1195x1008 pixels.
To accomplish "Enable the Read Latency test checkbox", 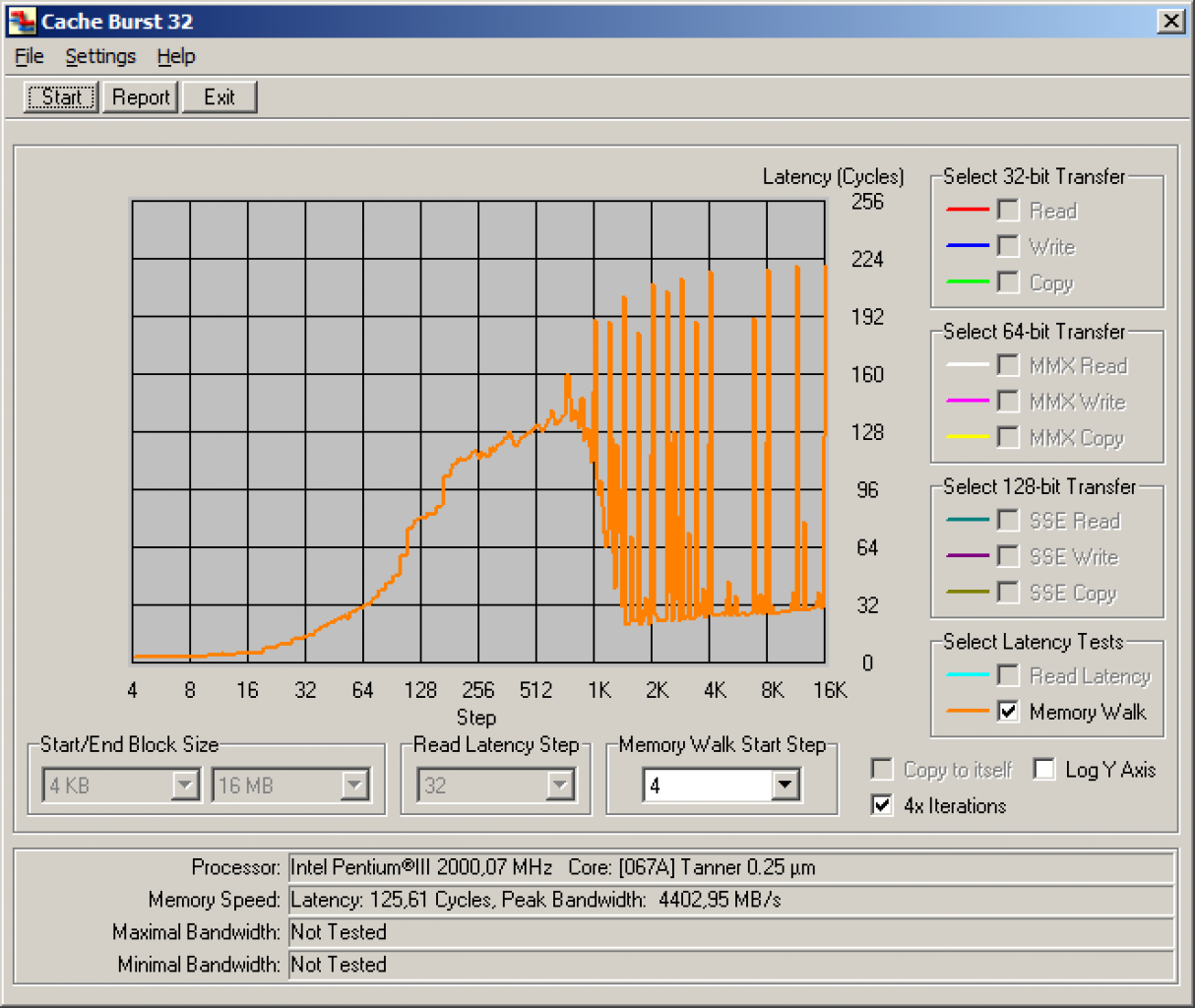I will pyautogui.click(x=1008, y=675).
